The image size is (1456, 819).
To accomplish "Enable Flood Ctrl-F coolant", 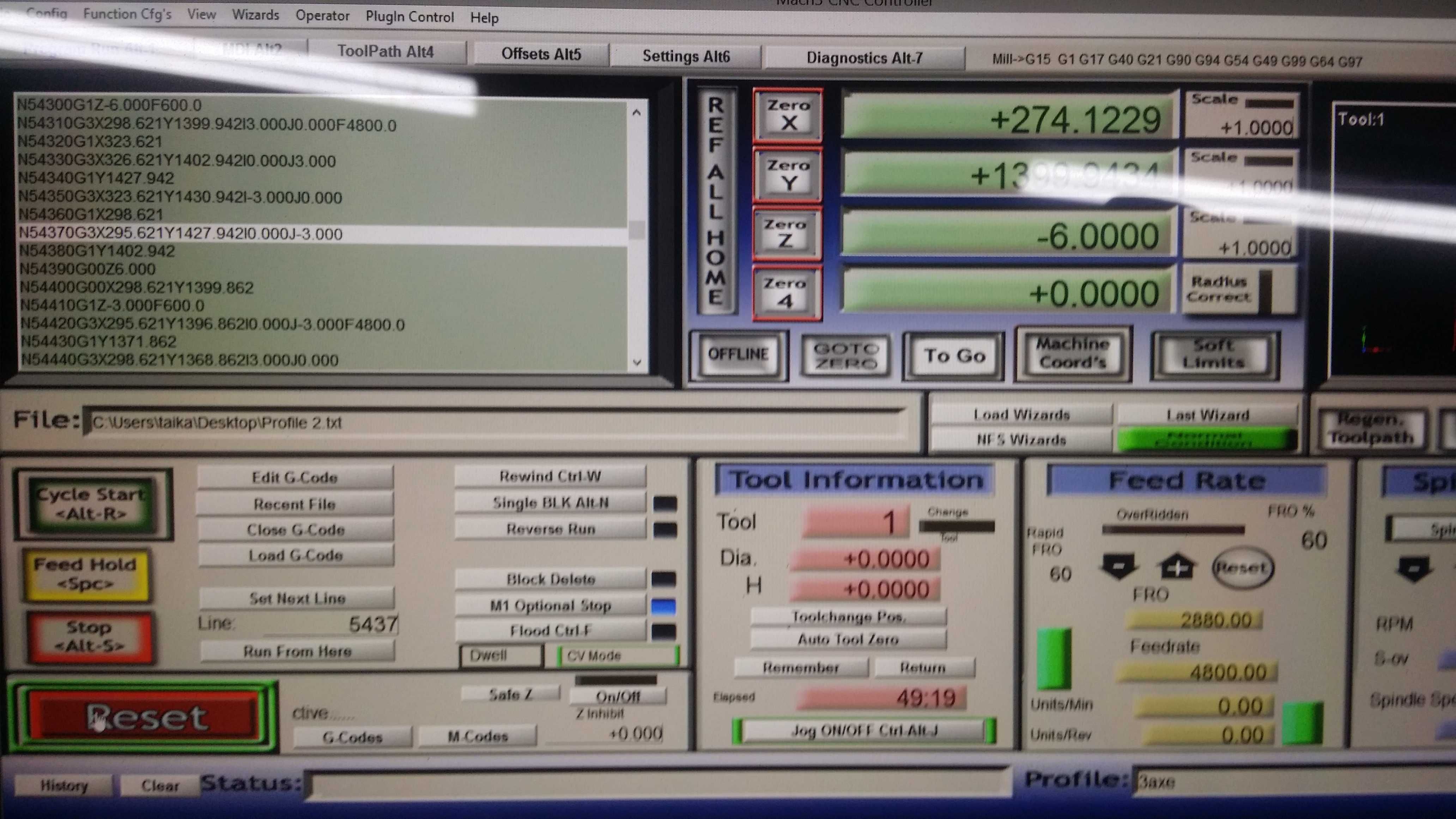I will tap(550, 630).
